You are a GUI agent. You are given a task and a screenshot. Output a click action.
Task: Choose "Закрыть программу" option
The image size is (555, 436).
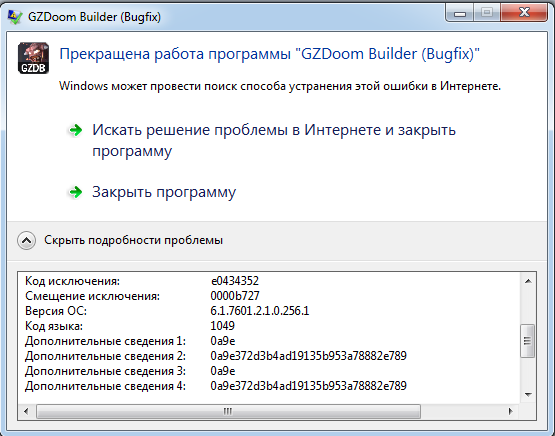click(164, 192)
